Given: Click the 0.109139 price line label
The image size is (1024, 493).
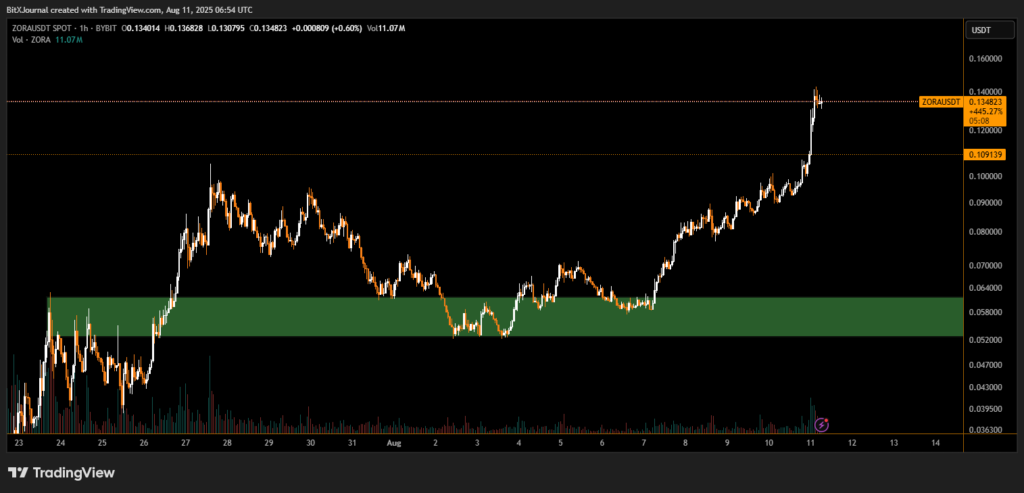Looking at the screenshot, I should click(x=985, y=155).
